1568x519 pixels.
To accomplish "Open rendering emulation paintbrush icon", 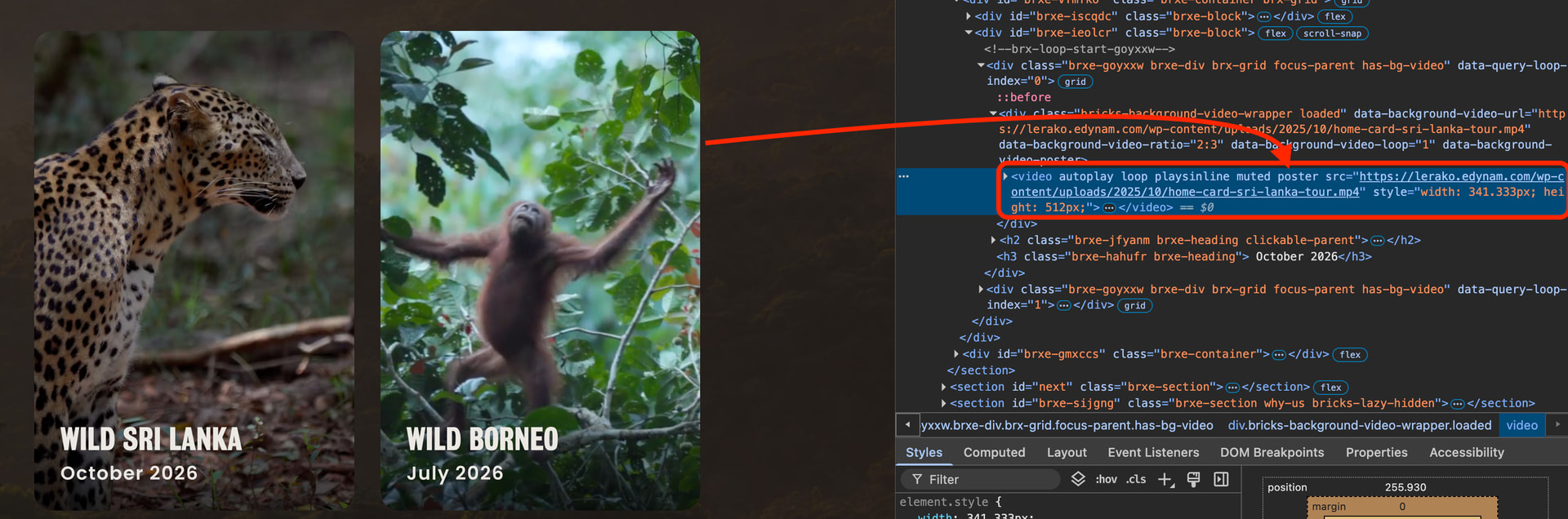I will [x=1193, y=479].
